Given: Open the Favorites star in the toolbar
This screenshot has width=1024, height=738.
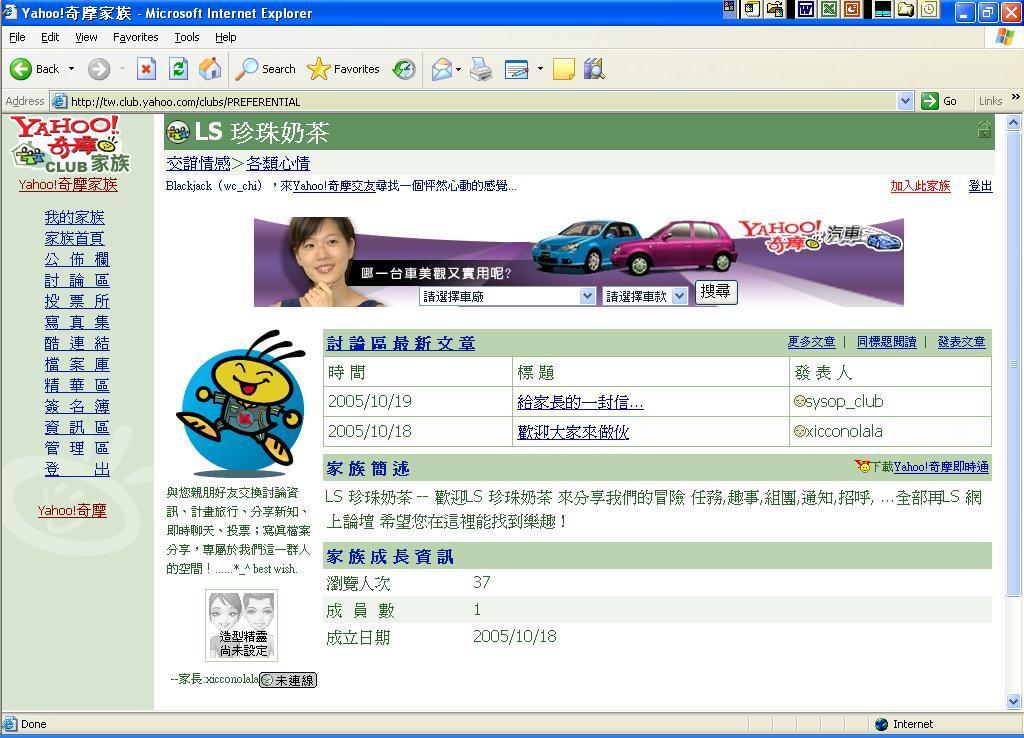Looking at the screenshot, I should click(x=319, y=69).
